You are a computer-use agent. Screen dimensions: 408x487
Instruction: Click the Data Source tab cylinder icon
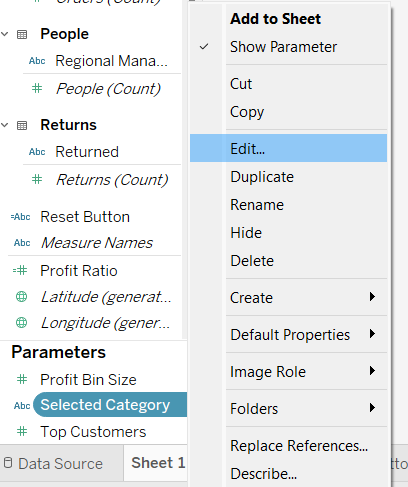(8, 463)
